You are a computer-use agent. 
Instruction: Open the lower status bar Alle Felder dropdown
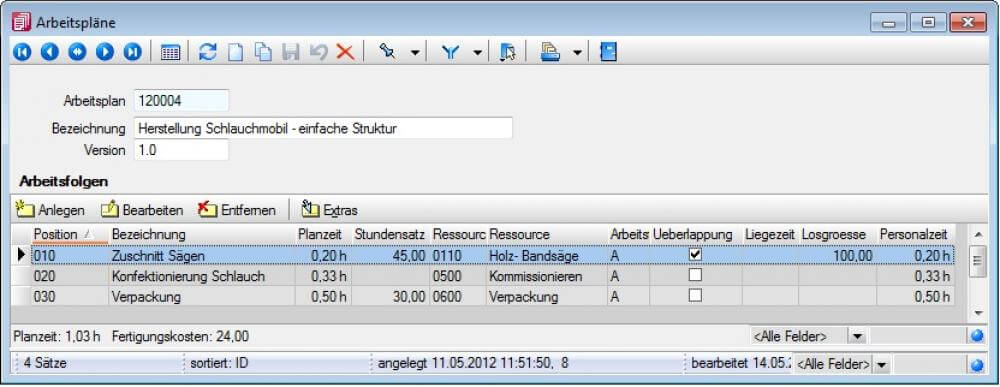[881, 365]
